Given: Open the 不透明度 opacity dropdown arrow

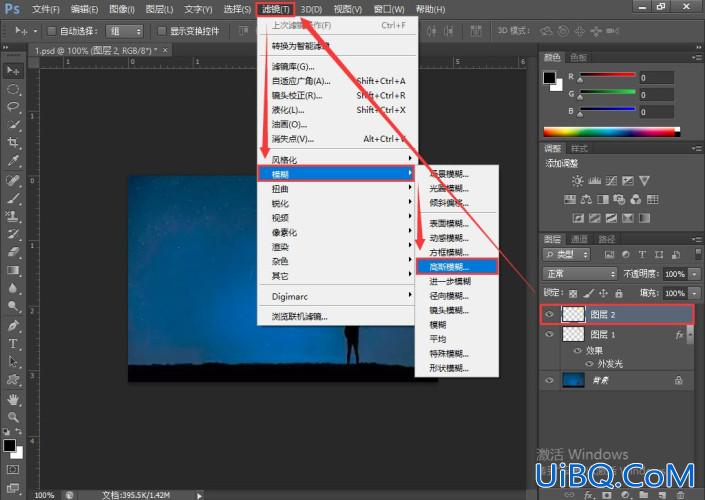Looking at the screenshot, I should coord(695,274).
